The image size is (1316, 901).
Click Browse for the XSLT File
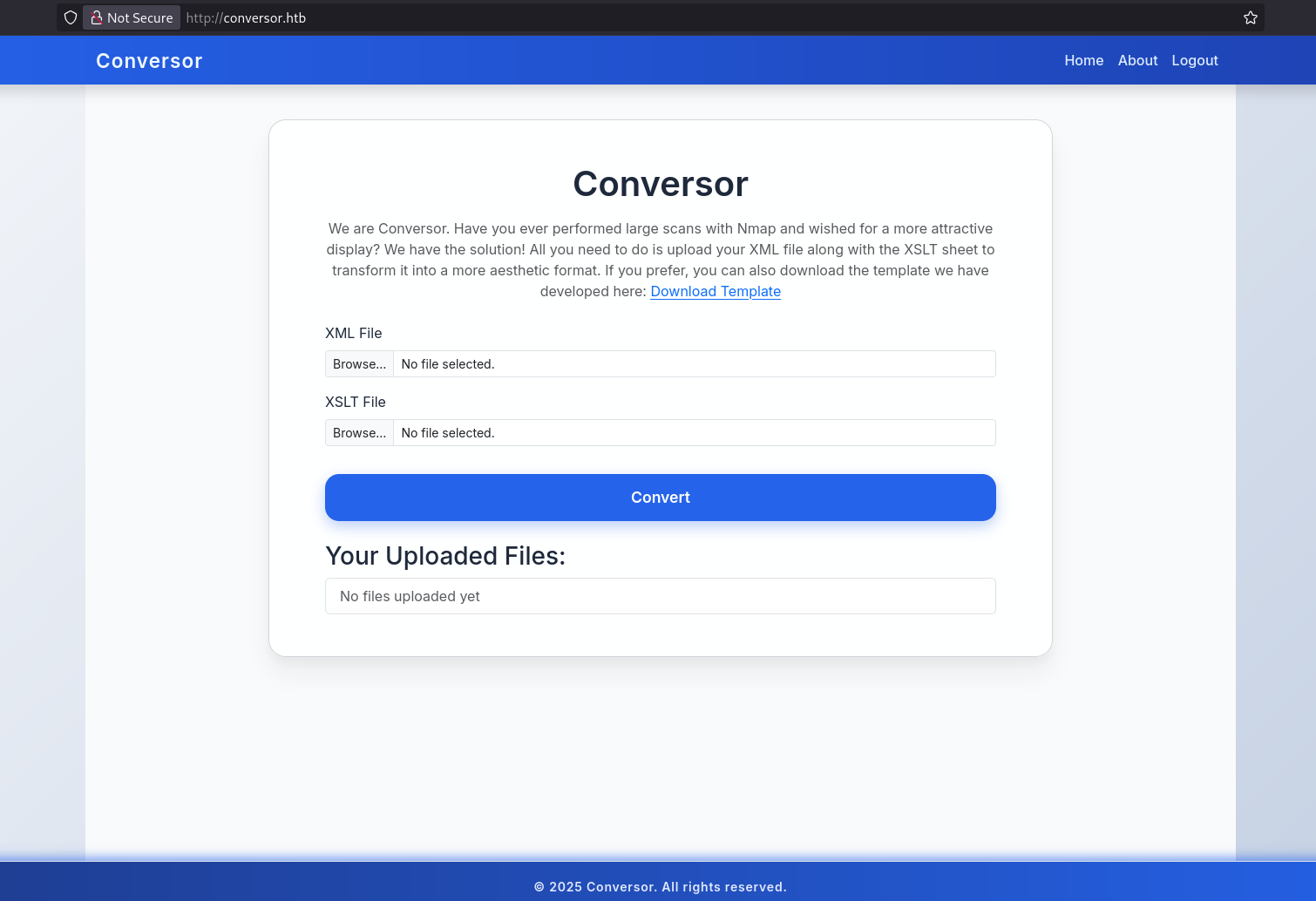click(x=359, y=433)
